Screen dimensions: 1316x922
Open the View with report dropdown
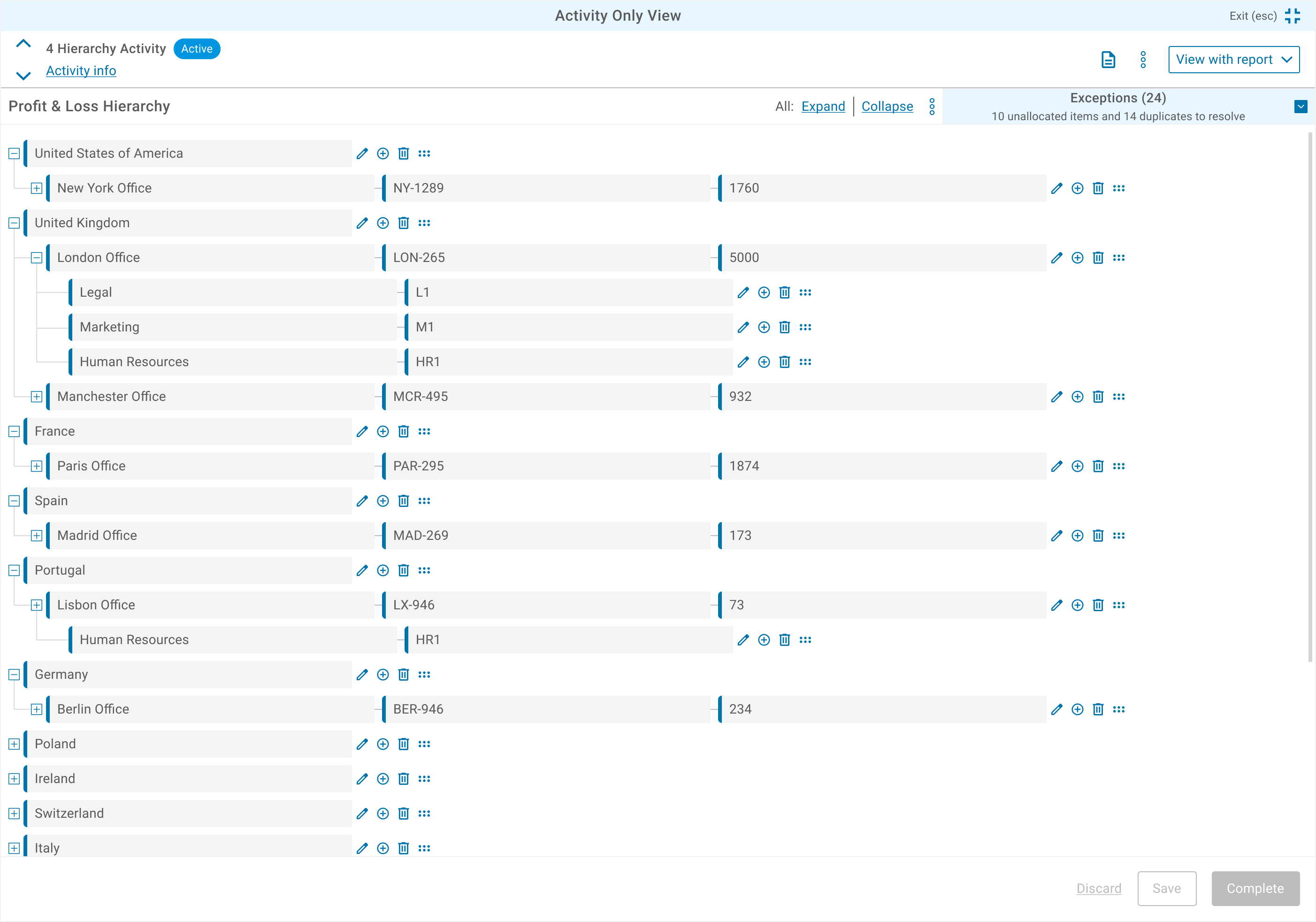(x=1233, y=60)
